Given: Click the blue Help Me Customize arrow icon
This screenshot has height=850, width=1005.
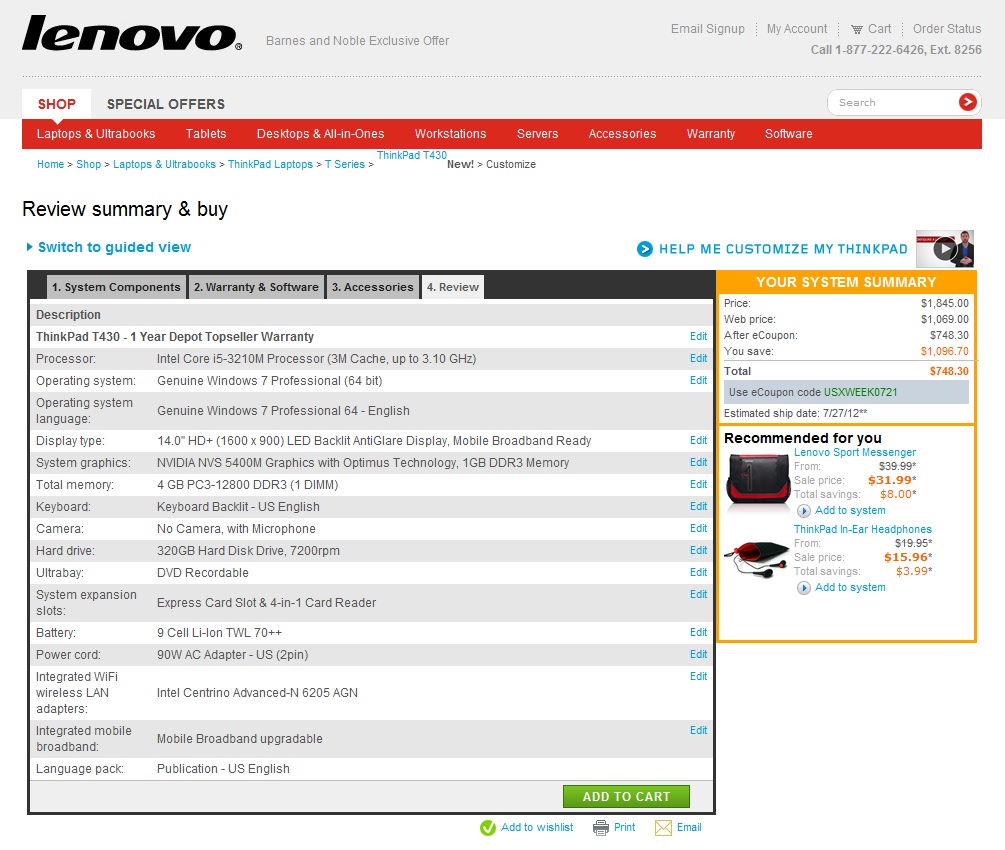Looking at the screenshot, I should [x=645, y=249].
